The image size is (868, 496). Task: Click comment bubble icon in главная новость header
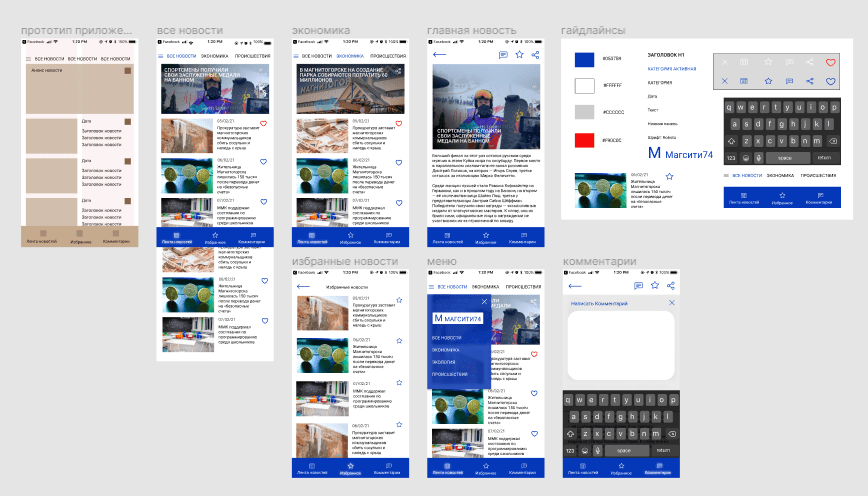502,55
